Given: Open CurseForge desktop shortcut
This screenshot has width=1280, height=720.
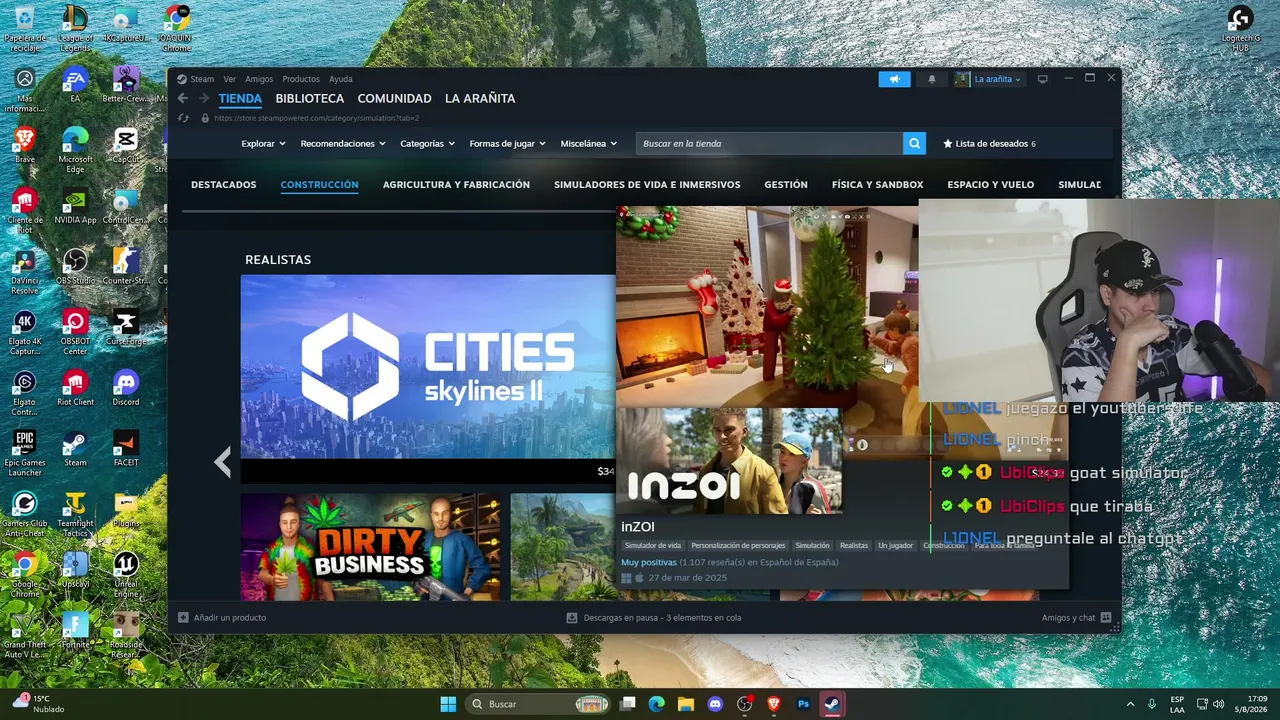Looking at the screenshot, I should coord(126,327).
